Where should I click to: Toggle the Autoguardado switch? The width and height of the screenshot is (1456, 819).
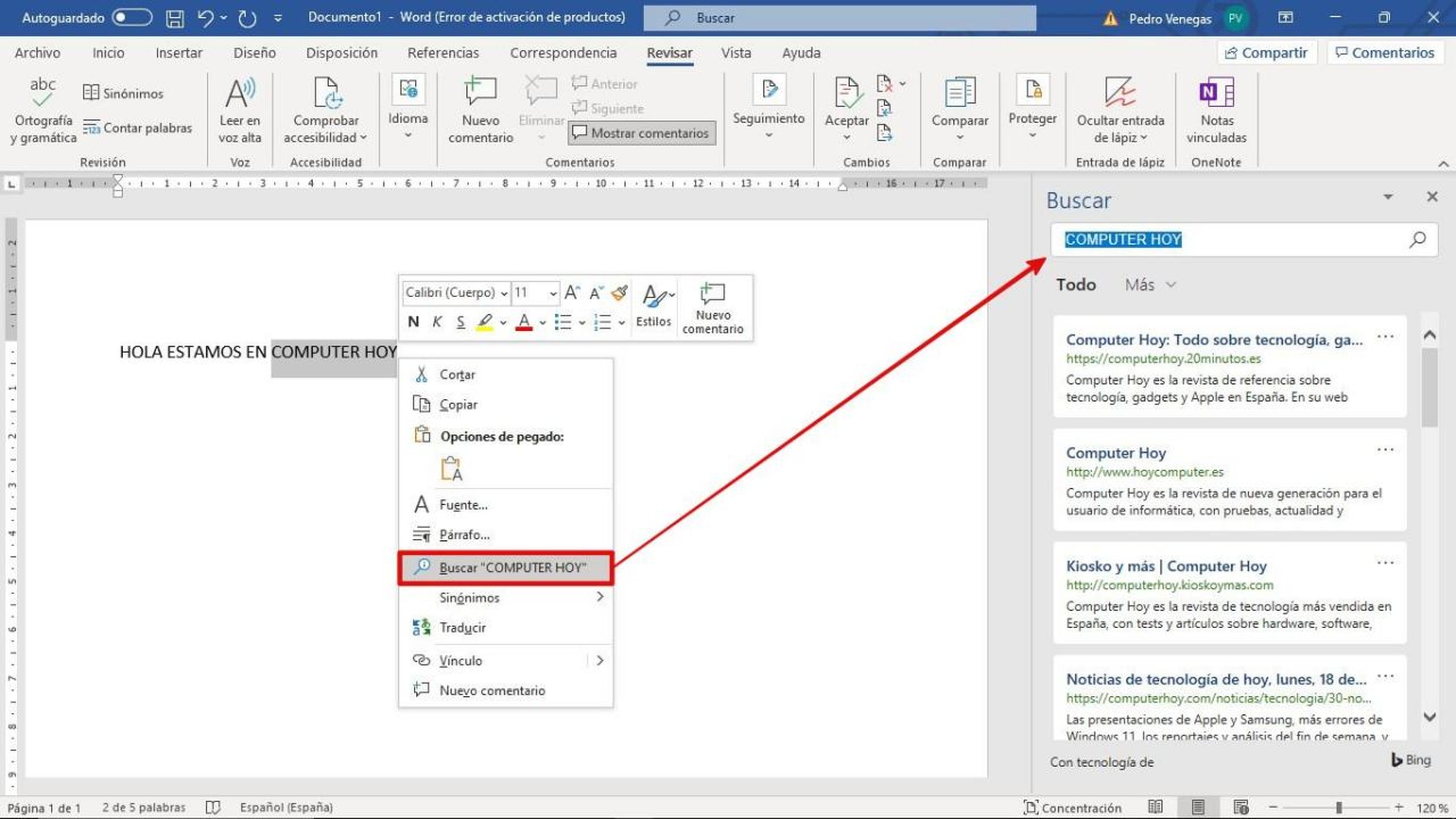pos(132,17)
